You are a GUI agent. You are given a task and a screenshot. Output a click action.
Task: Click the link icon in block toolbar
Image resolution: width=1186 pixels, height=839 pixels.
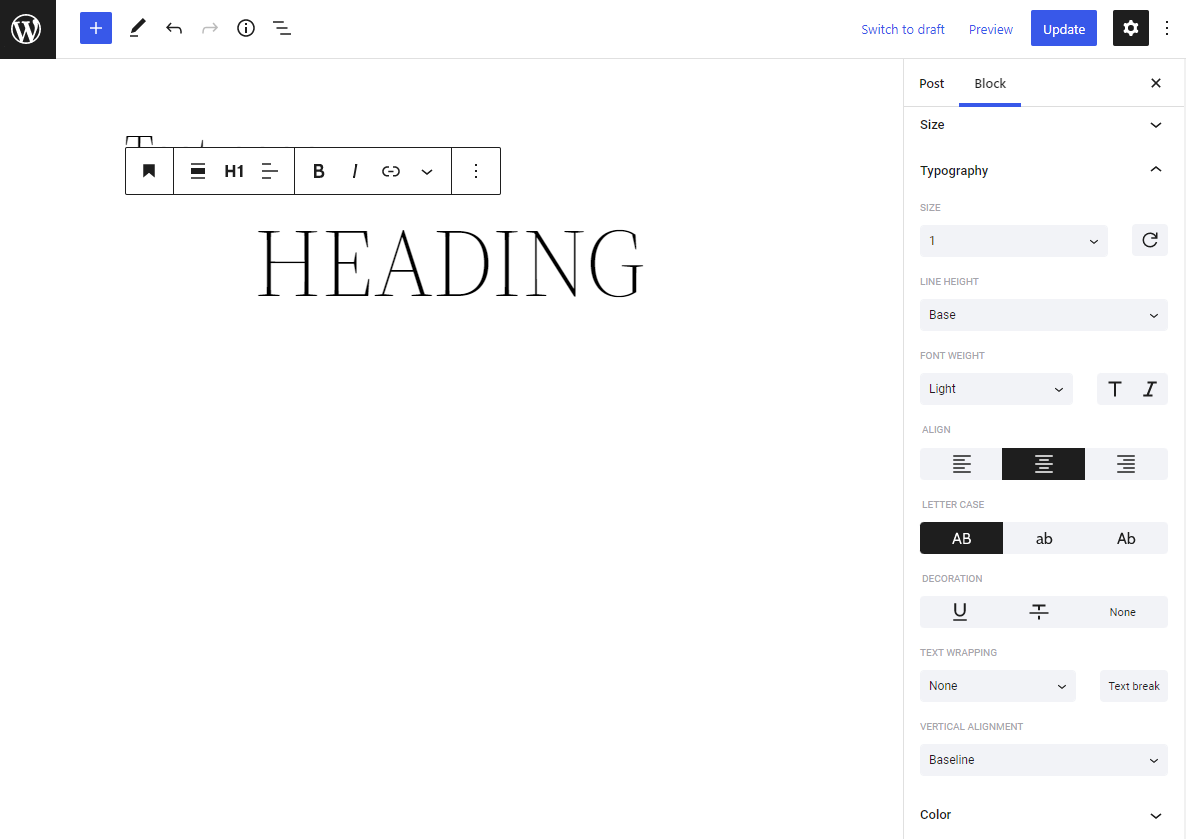click(x=391, y=171)
